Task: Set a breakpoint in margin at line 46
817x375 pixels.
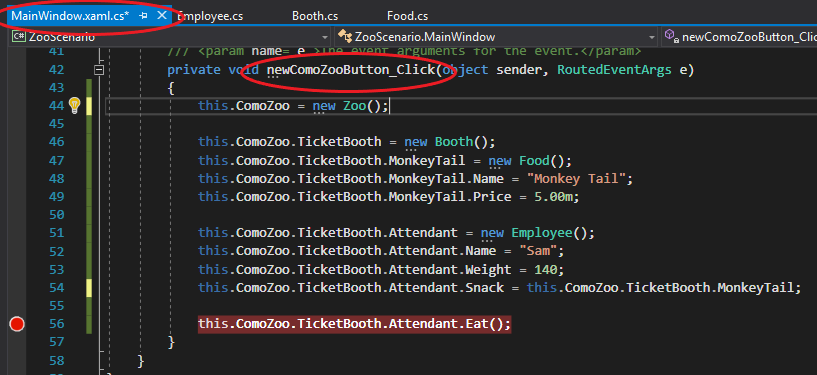Action: pyautogui.click(x=17, y=142)
